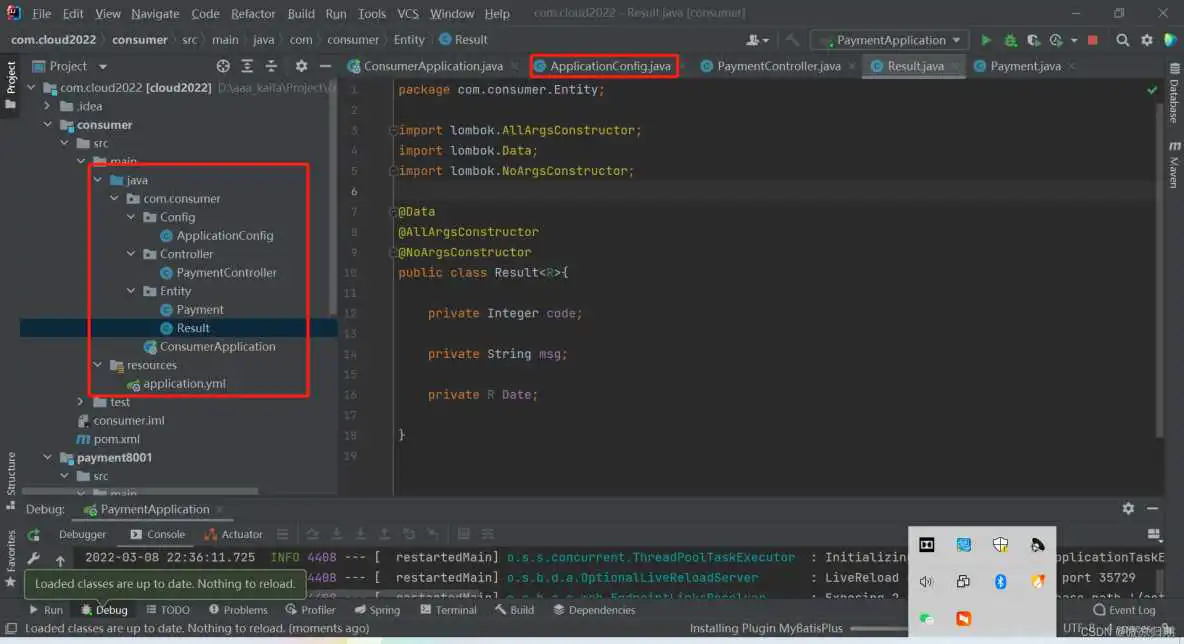Switch to ApplicationConfig.java editor tab
1184x644 pixels.
609,66
